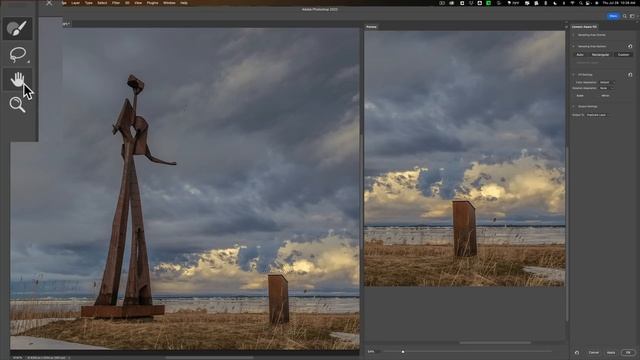Select the Zoom tool

point(17,104)
